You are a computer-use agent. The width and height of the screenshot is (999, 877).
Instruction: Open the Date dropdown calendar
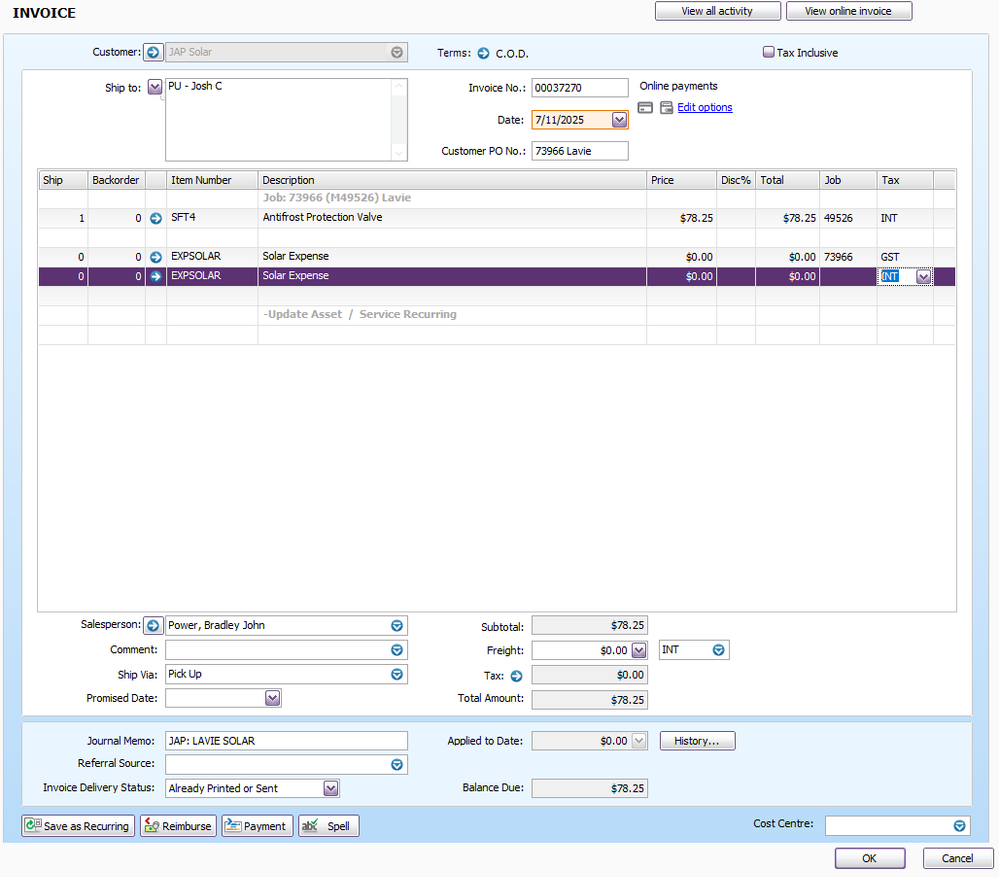coord(619,120)
